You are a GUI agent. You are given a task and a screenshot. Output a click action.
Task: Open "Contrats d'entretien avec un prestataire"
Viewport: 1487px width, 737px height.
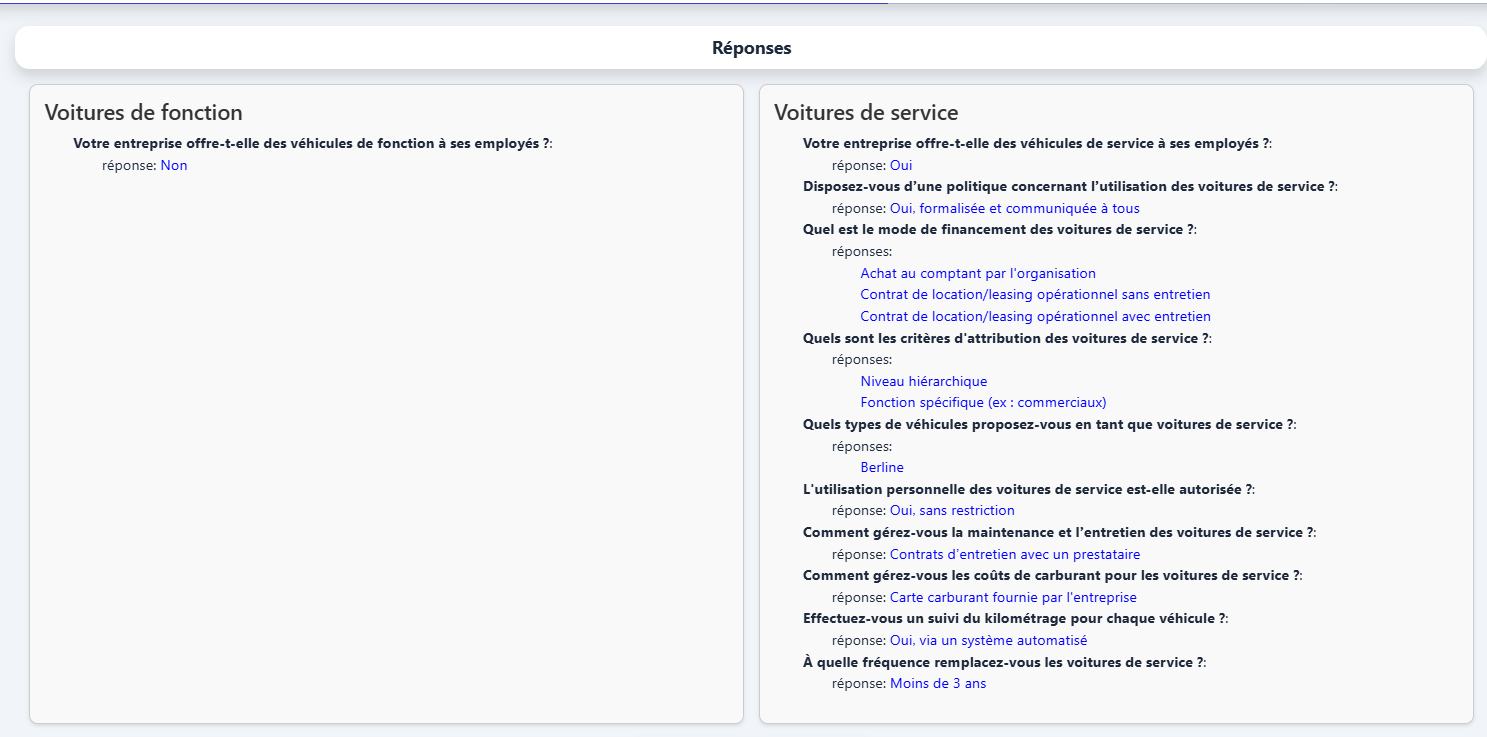pyautogui.click(x=1014, y=555)
